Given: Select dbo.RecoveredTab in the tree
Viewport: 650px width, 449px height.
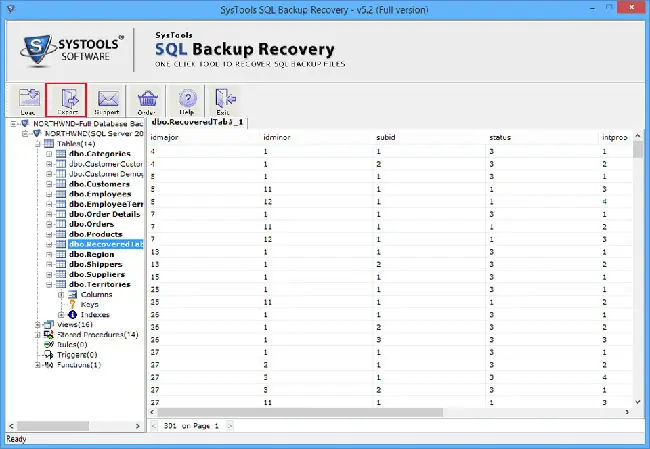Looking at the screenshot, I should pyautogui.click(x=106, y=244).
